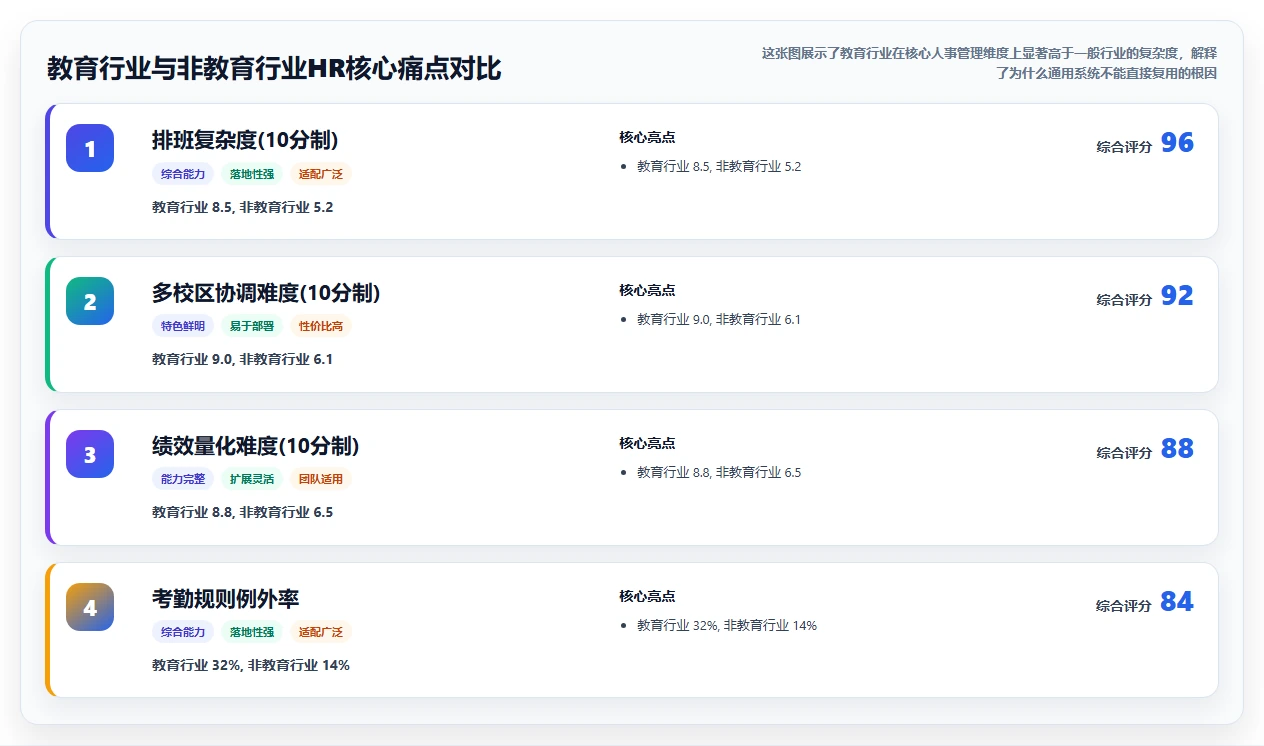This screenshot has width=1264, height=746.
Task: Click the 核心亮点 heading in the 绩效量化难度 card
Action: pyautogui.click(x=647, y=443)
